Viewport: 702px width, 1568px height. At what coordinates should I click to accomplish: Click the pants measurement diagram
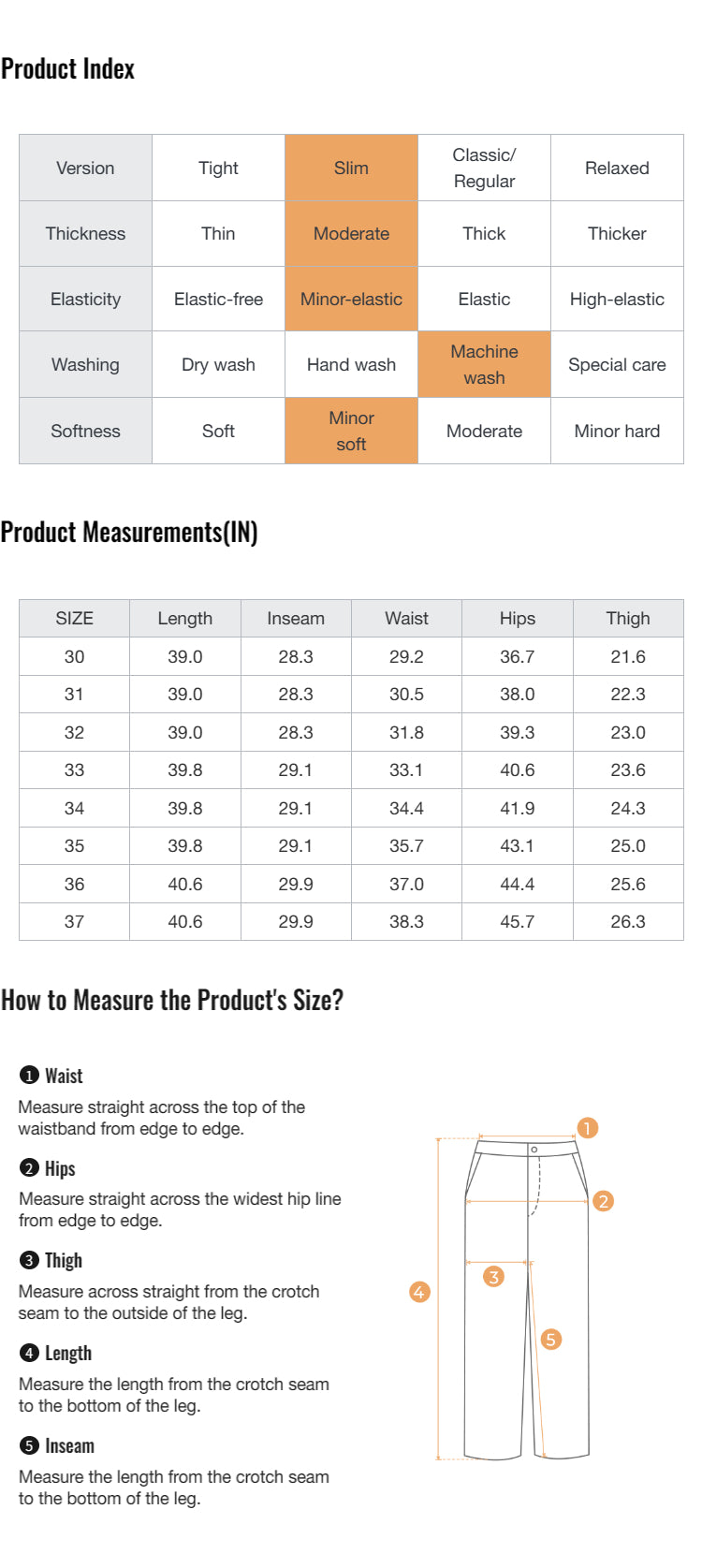click(x=527, y=1298)
